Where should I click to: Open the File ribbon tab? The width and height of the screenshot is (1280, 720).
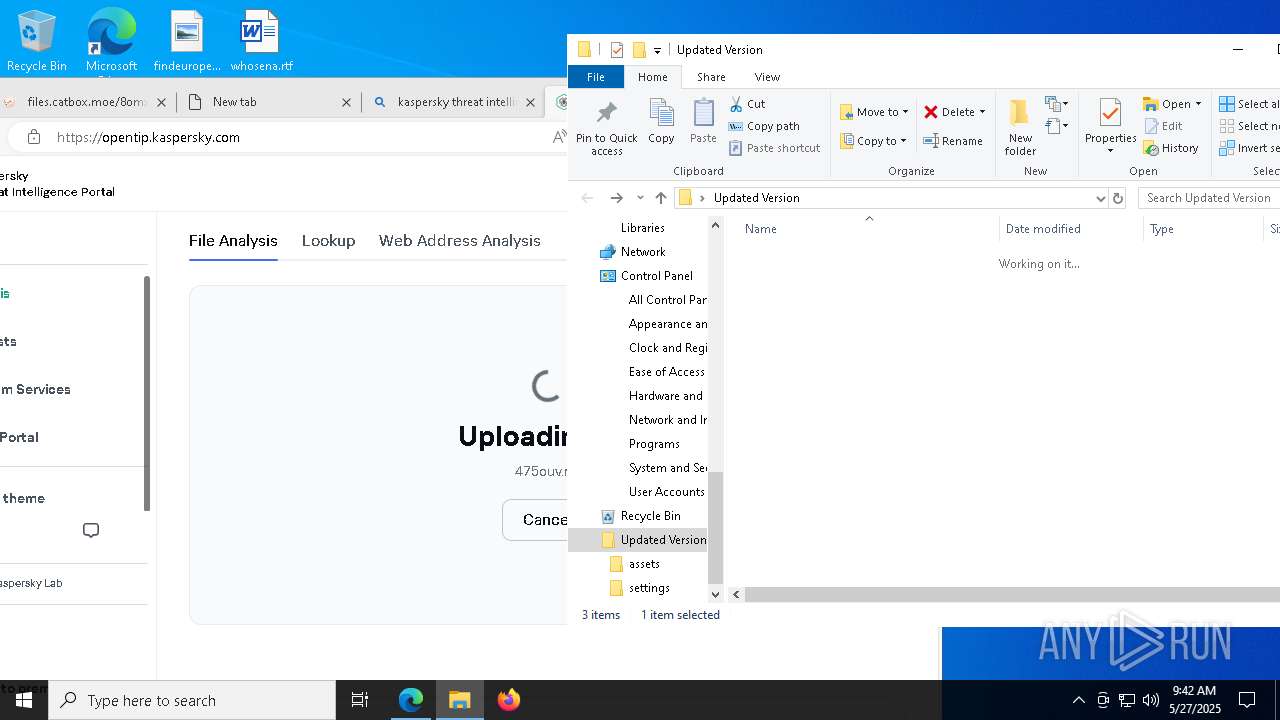coord(596,77)
